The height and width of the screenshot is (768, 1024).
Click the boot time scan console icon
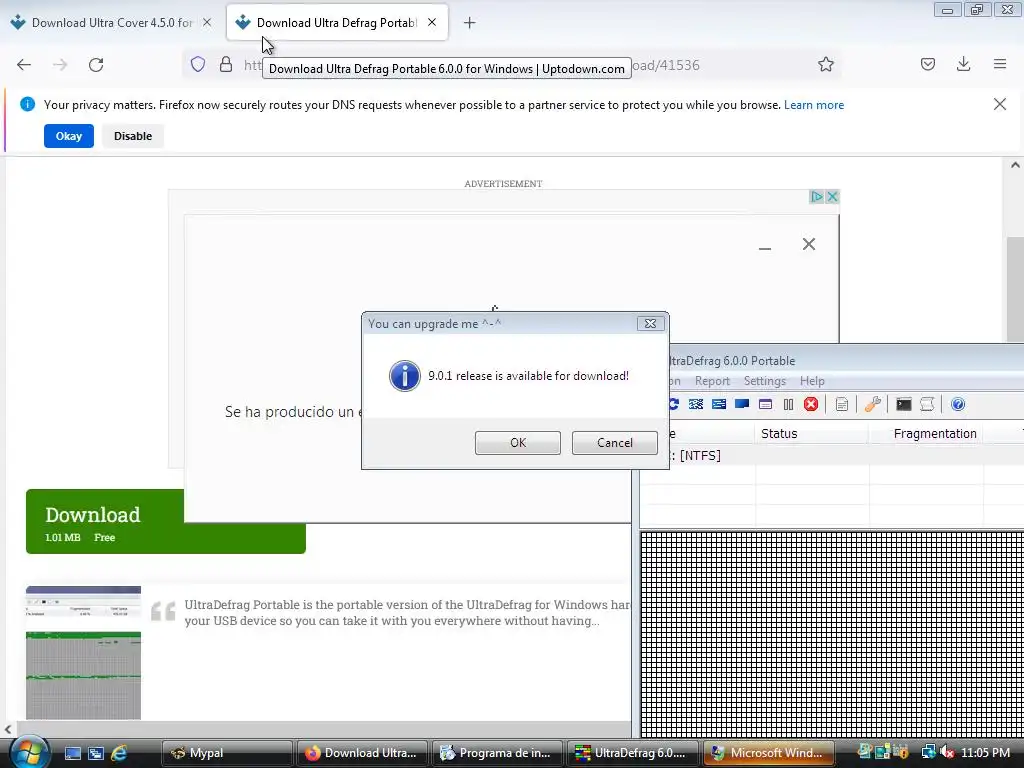[x=903, y=404]
